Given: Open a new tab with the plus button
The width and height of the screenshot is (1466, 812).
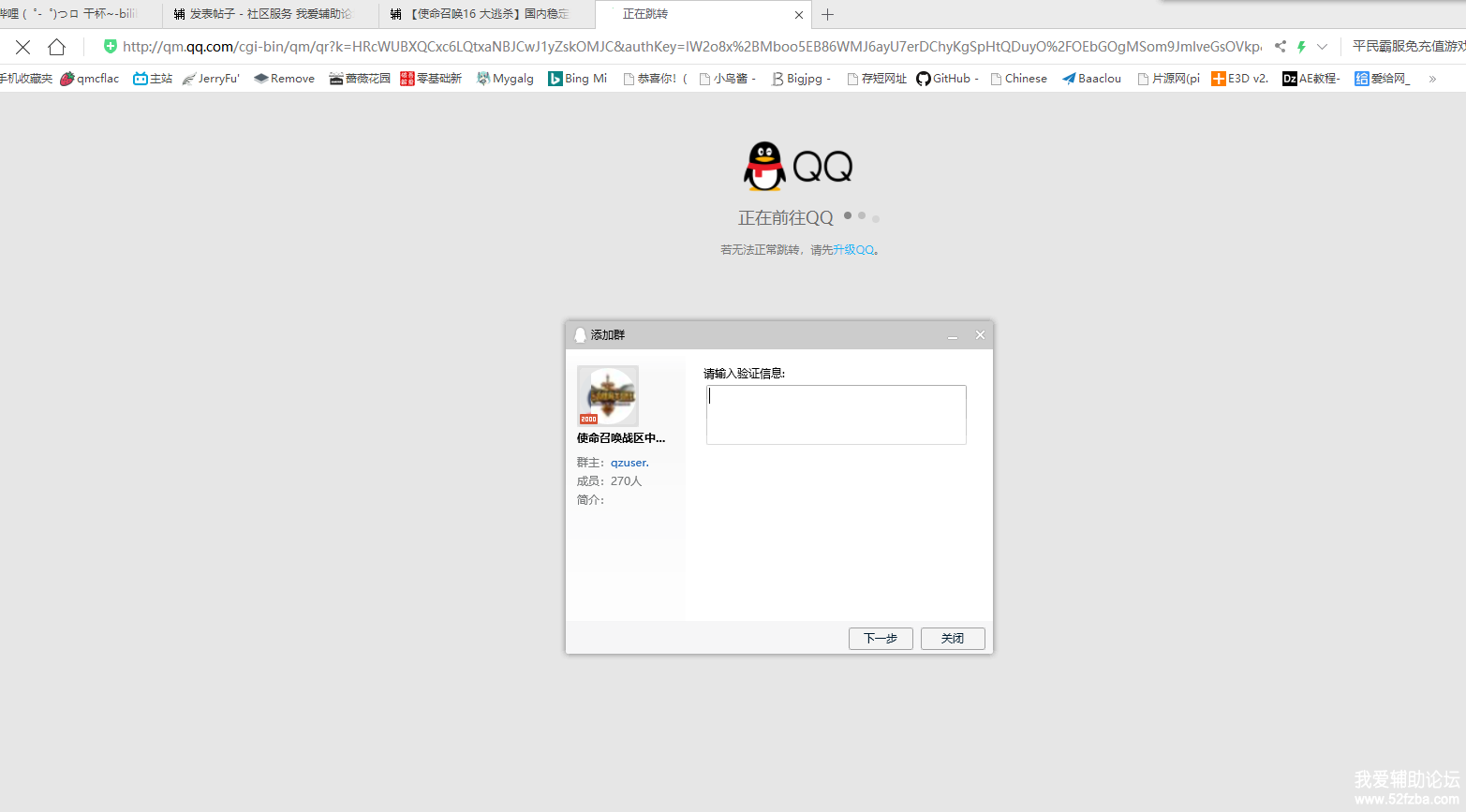Looking at the screenshot, I should pos(827,15).
